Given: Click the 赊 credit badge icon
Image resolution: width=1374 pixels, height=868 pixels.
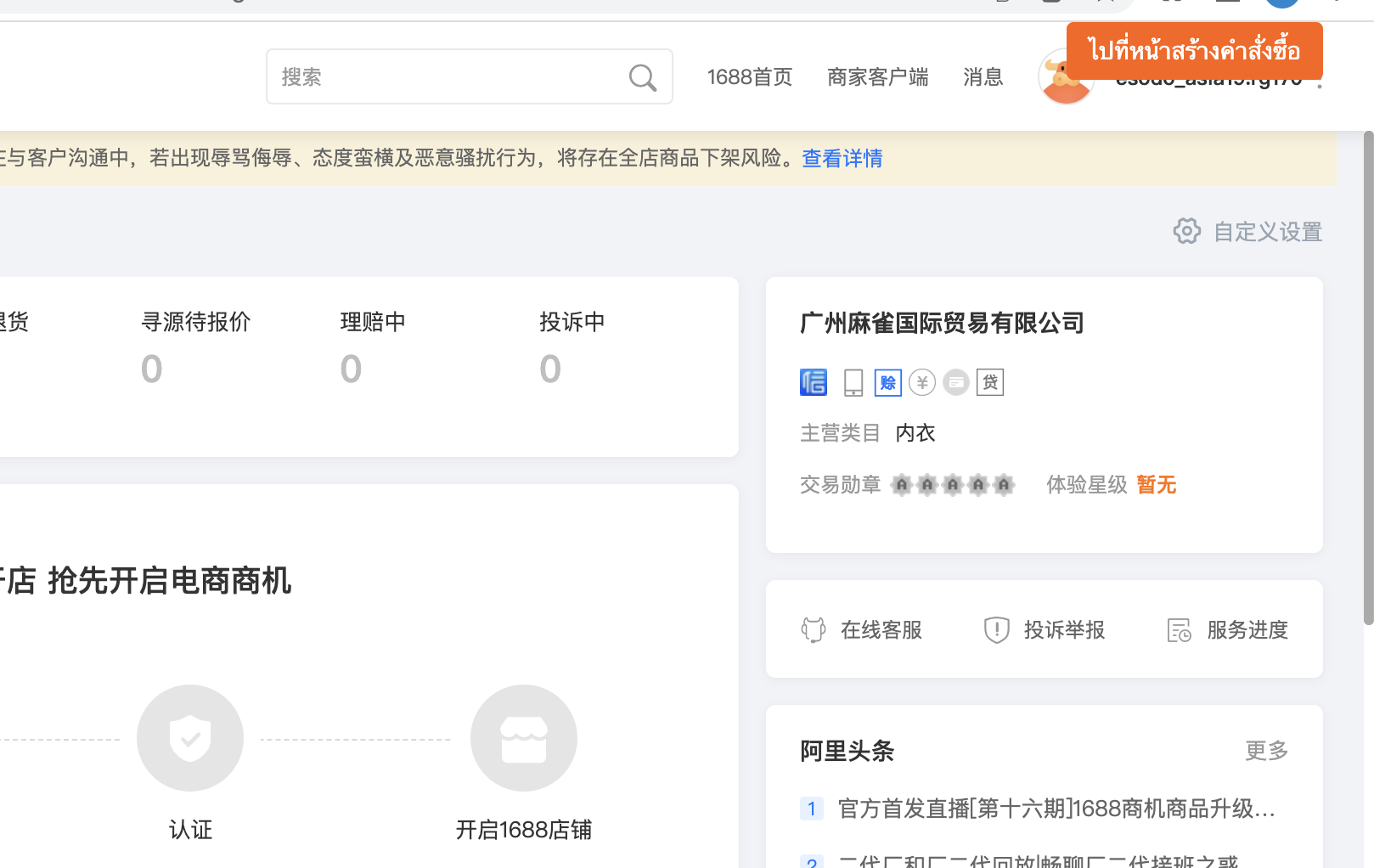Looking at the screenshot, I should (x=888, y=382).
